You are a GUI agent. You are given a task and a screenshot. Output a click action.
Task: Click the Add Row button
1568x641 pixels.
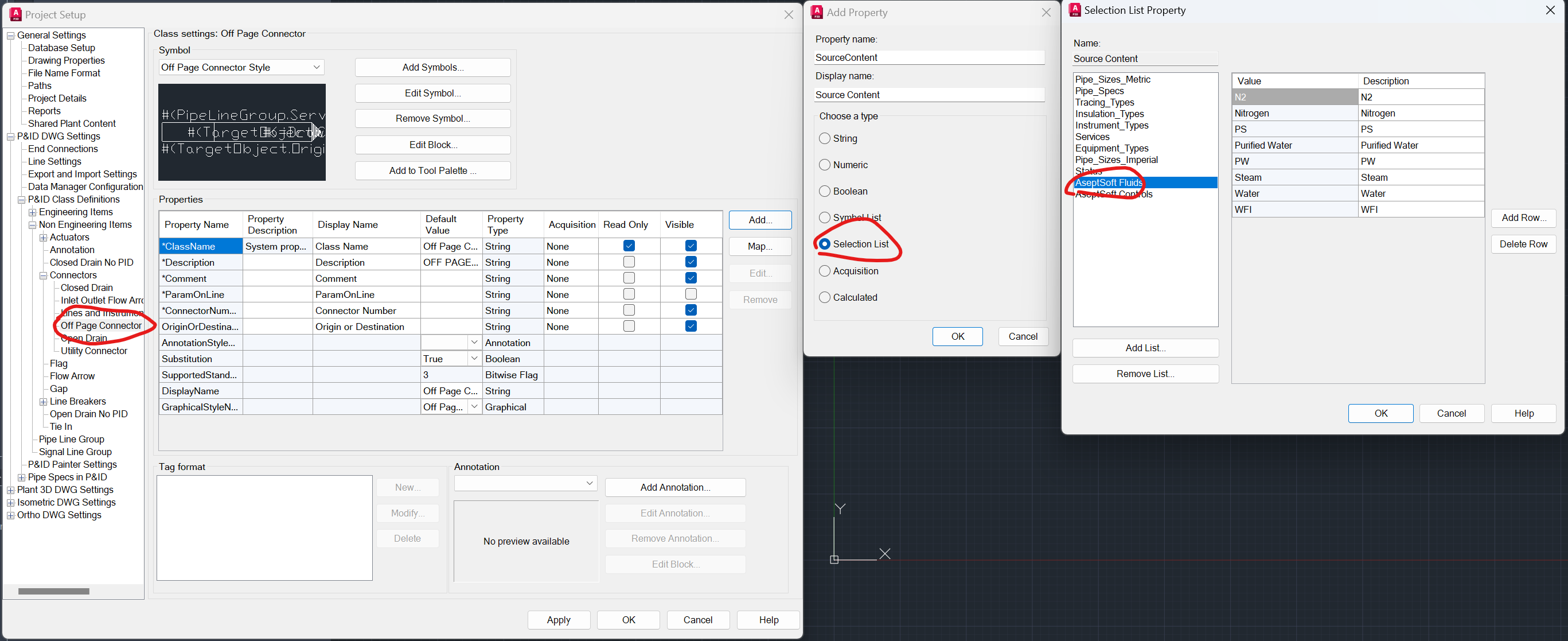(x=1523, y=217)
